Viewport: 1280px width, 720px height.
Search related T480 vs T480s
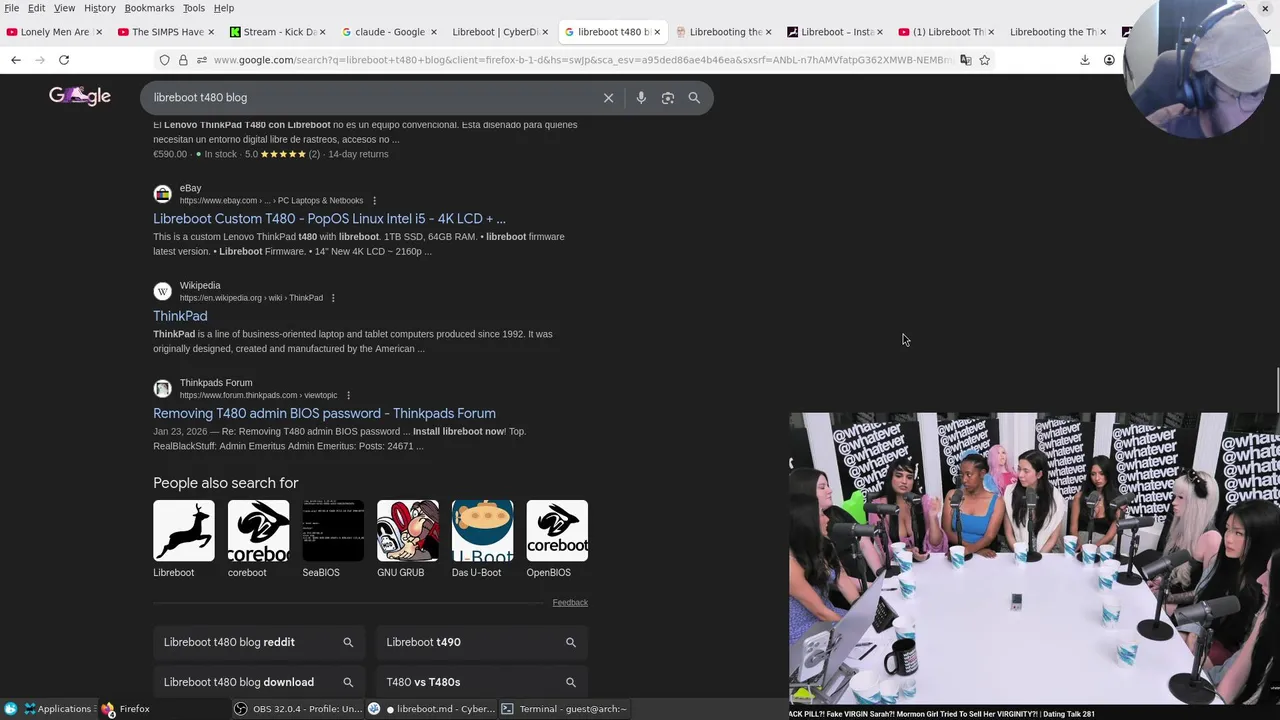(482, 682)
